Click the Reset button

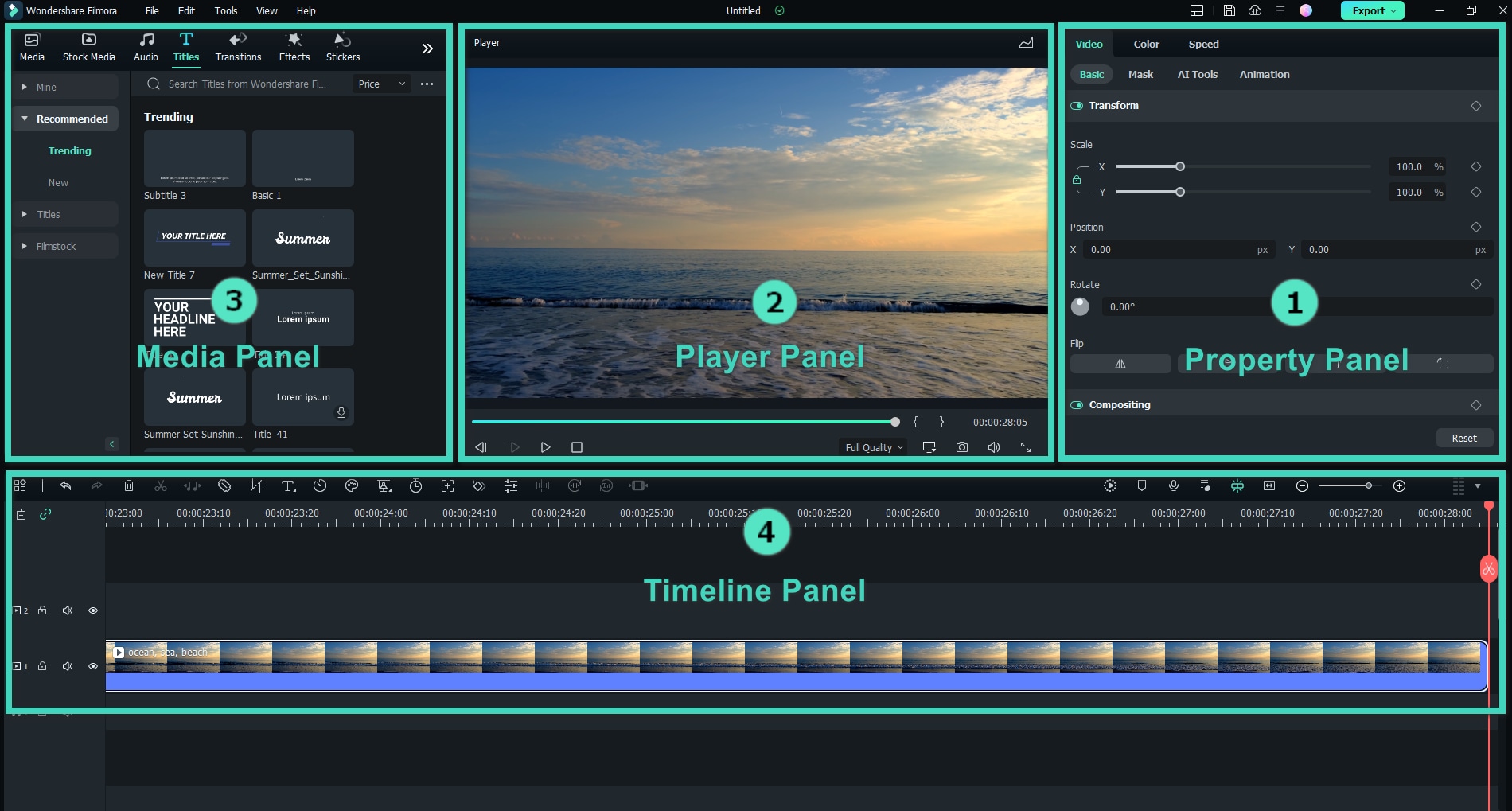(x=1463, y=438)
